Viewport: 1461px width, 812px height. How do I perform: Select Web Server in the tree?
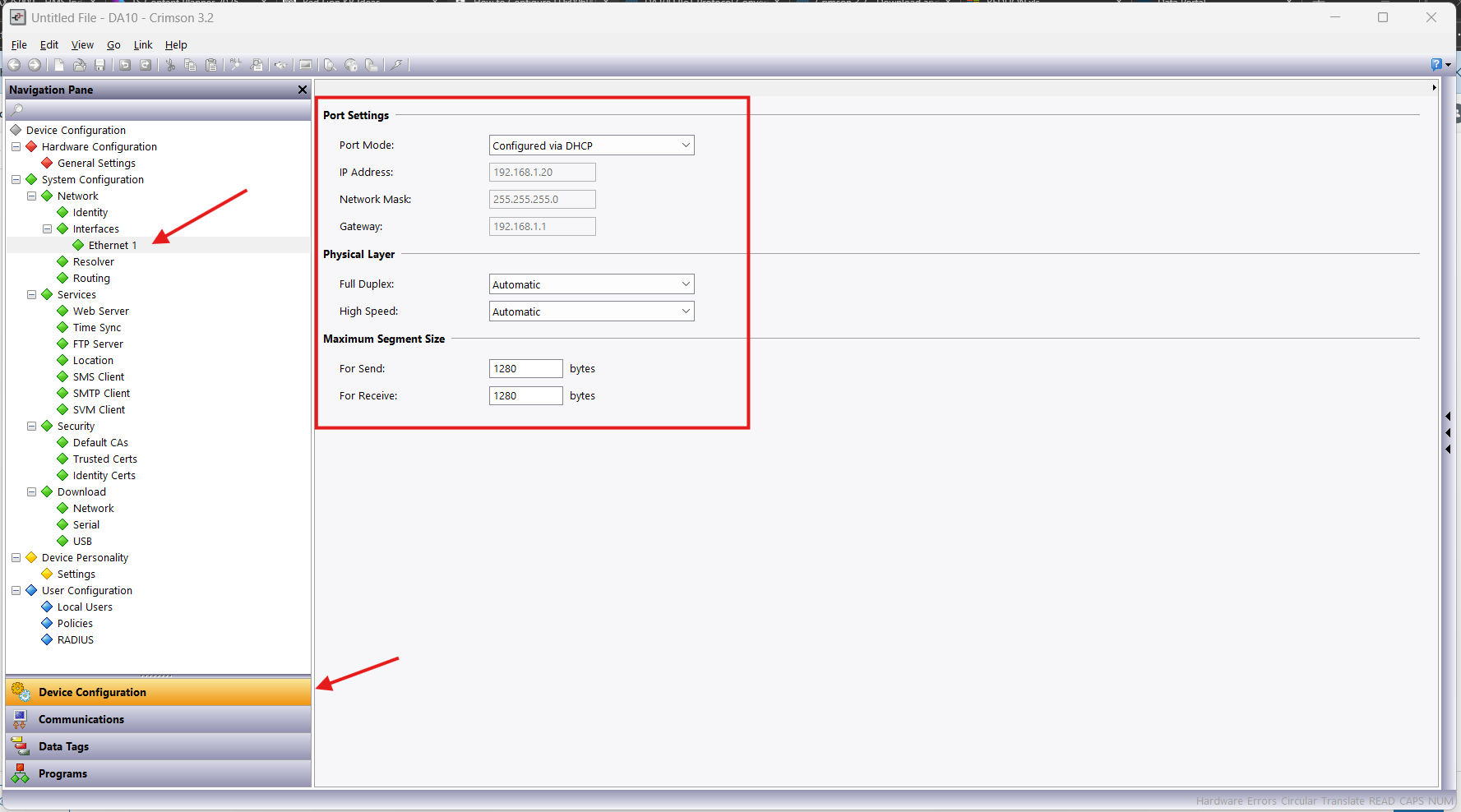tap(100, 311)
